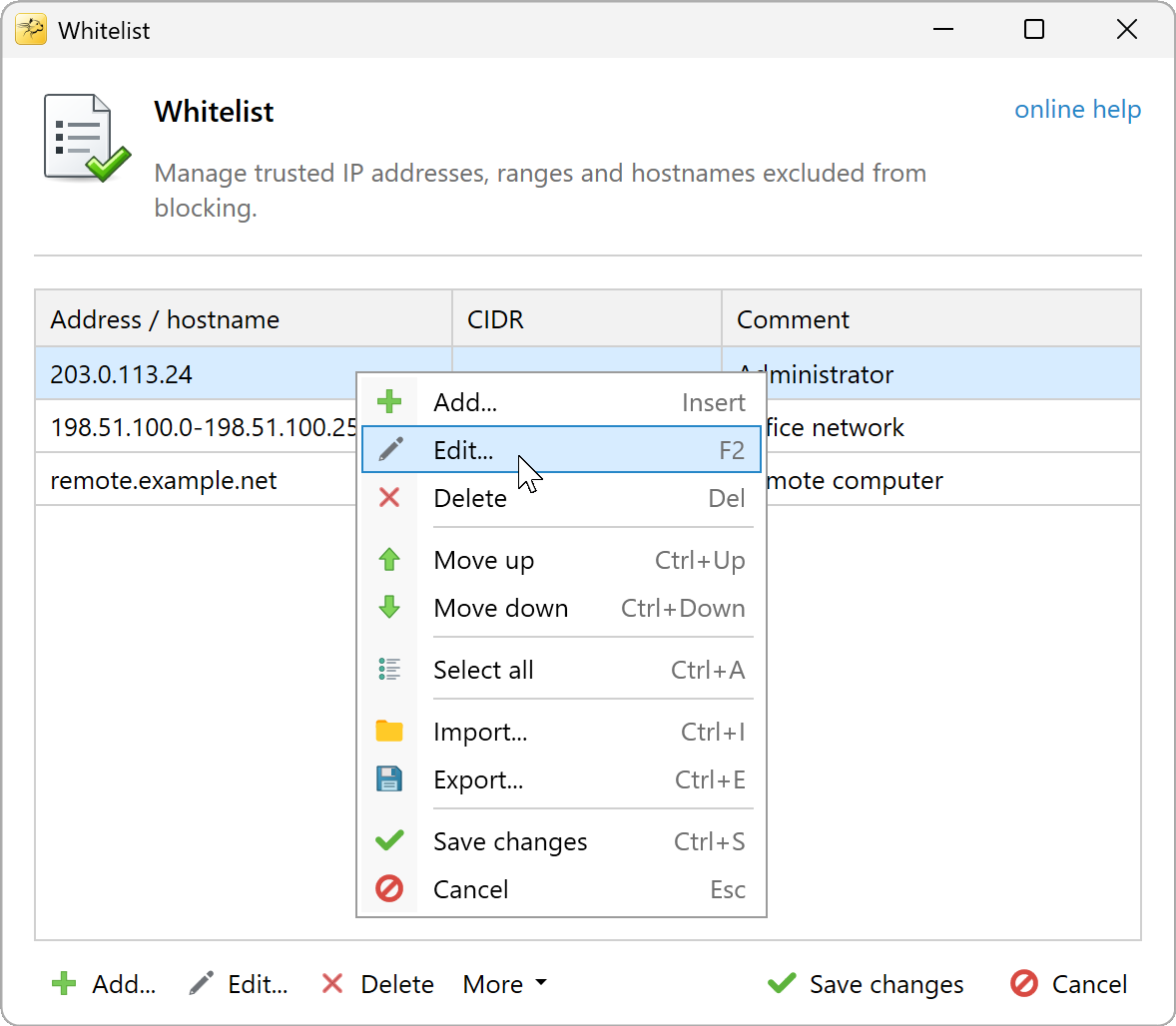Click red X icon in bottom toolbar

[x=332, y=983]
